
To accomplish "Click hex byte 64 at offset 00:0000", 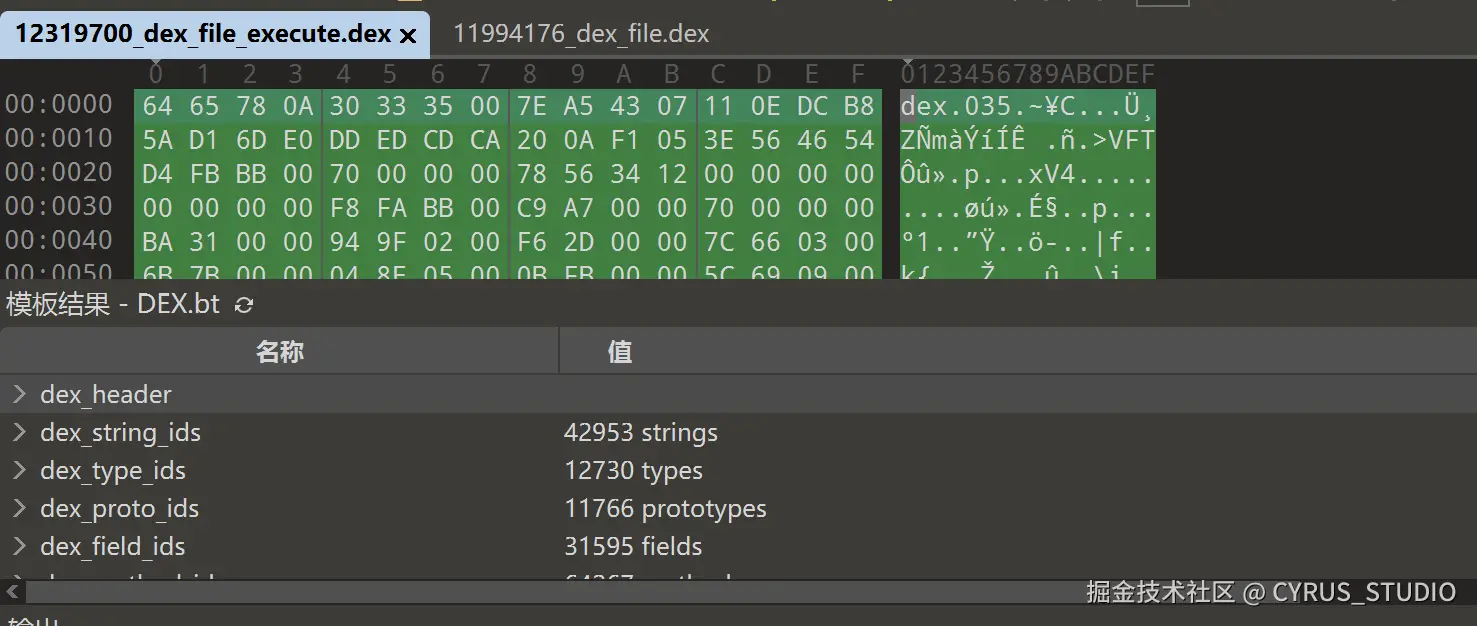I will (x=157, y=106).
